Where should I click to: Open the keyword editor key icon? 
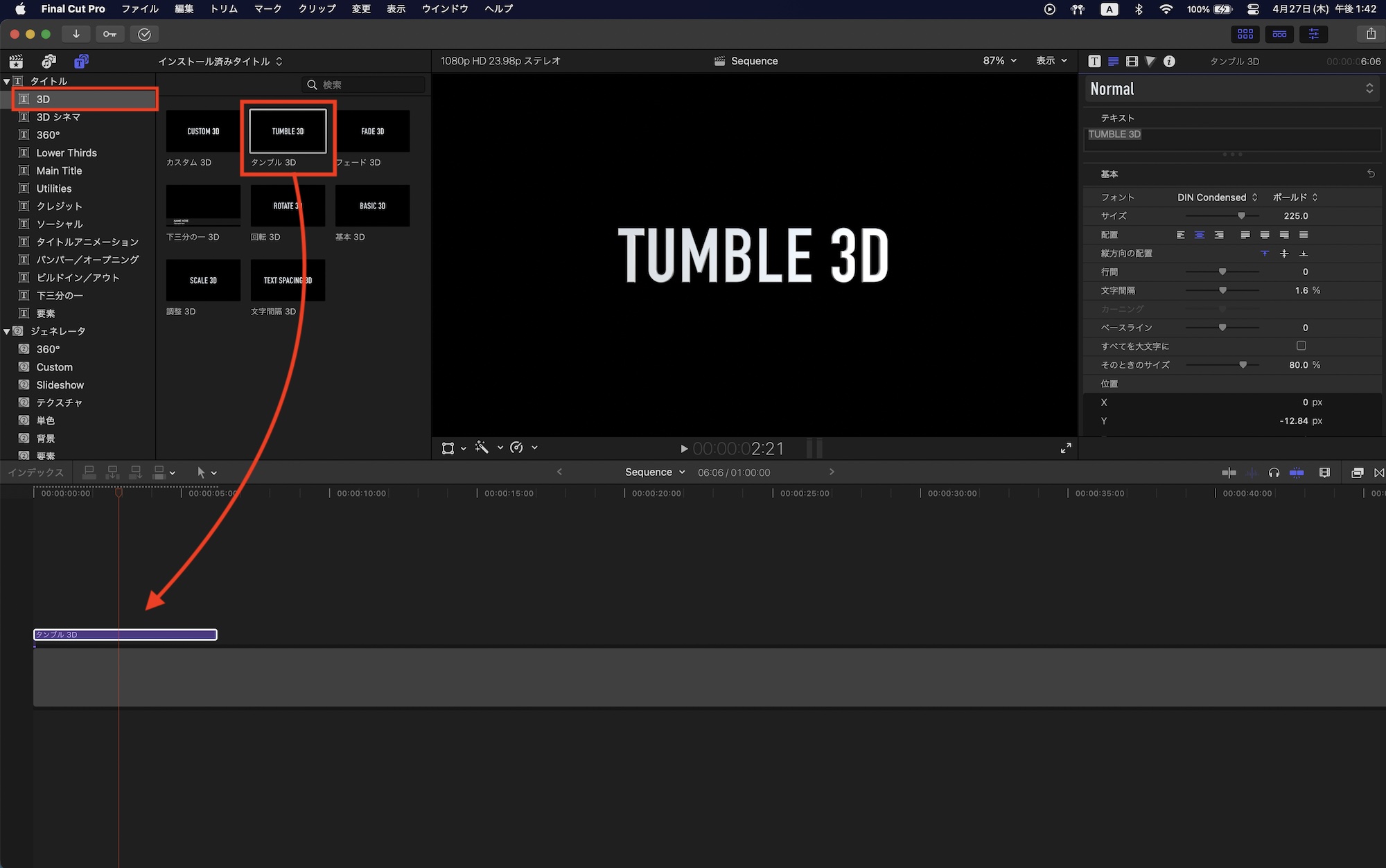pos(110,34)
